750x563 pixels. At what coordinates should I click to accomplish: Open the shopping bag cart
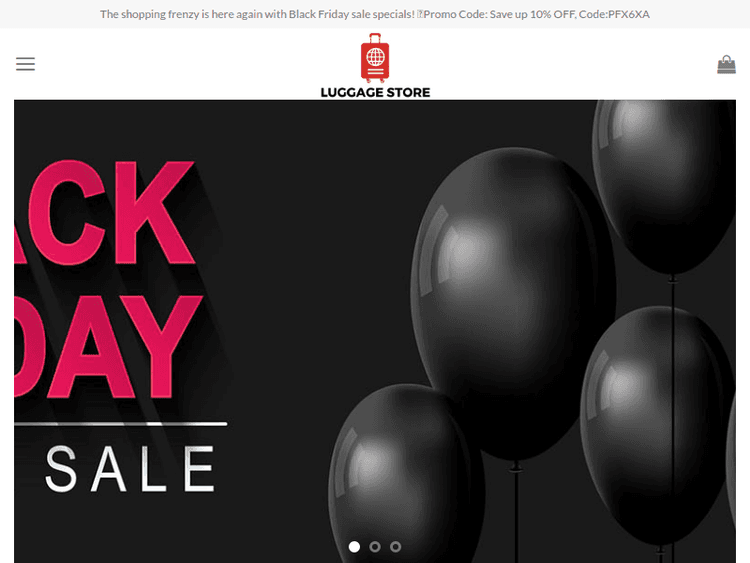pos(726,65)
